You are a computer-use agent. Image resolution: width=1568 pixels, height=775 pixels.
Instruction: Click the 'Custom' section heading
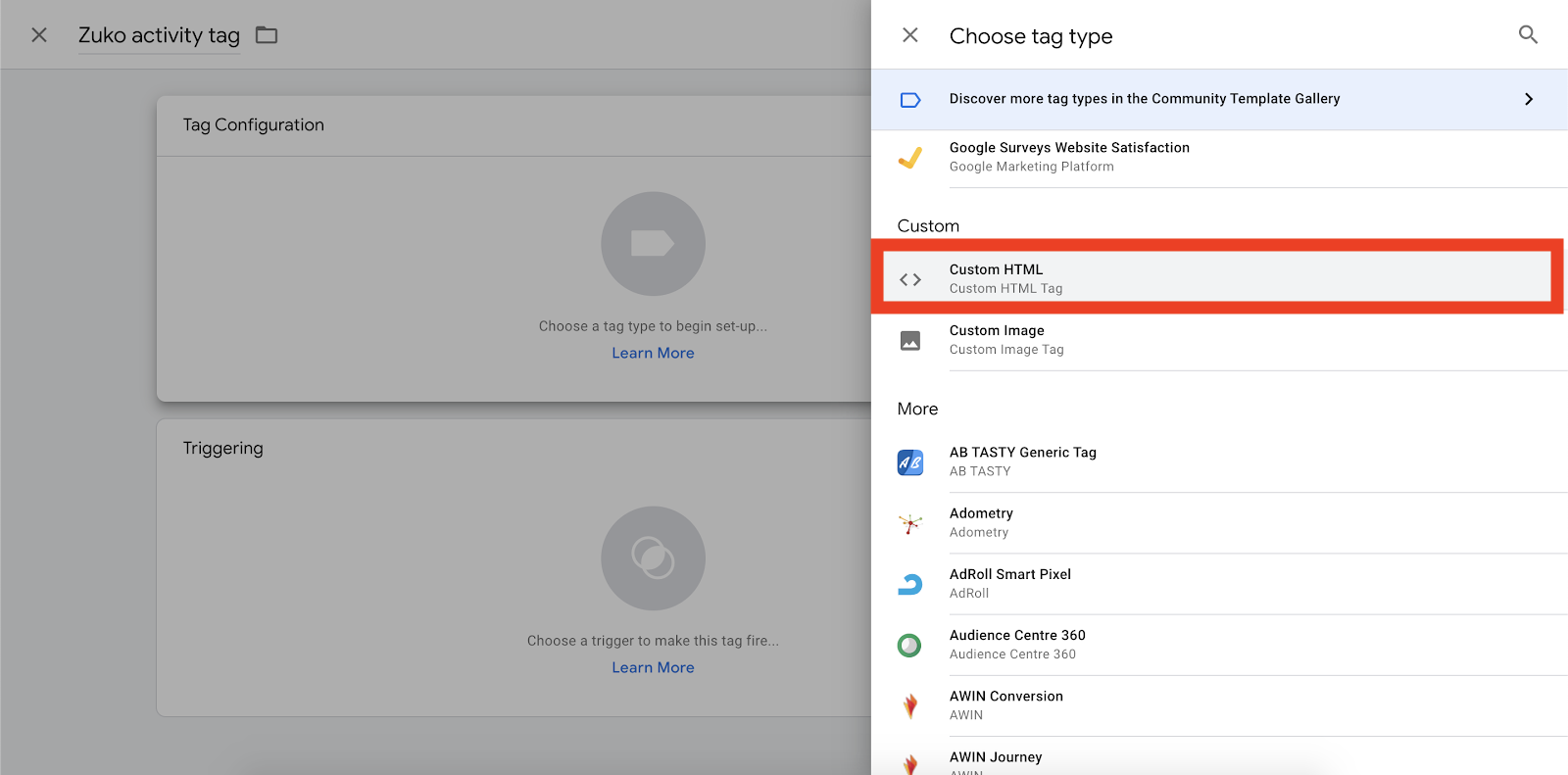click(928, 225)
